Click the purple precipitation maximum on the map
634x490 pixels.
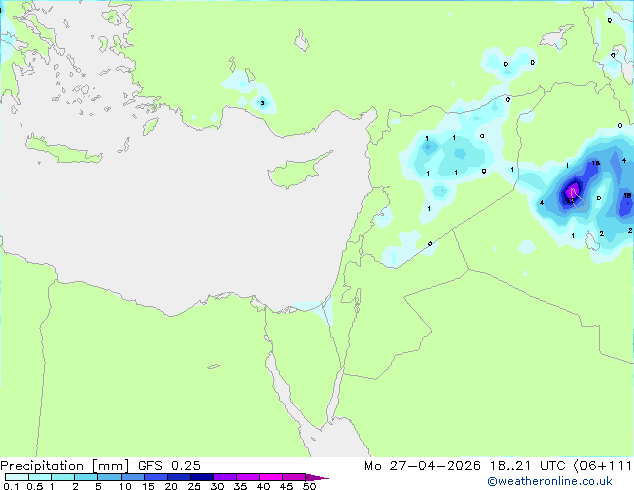coord(572,190)
